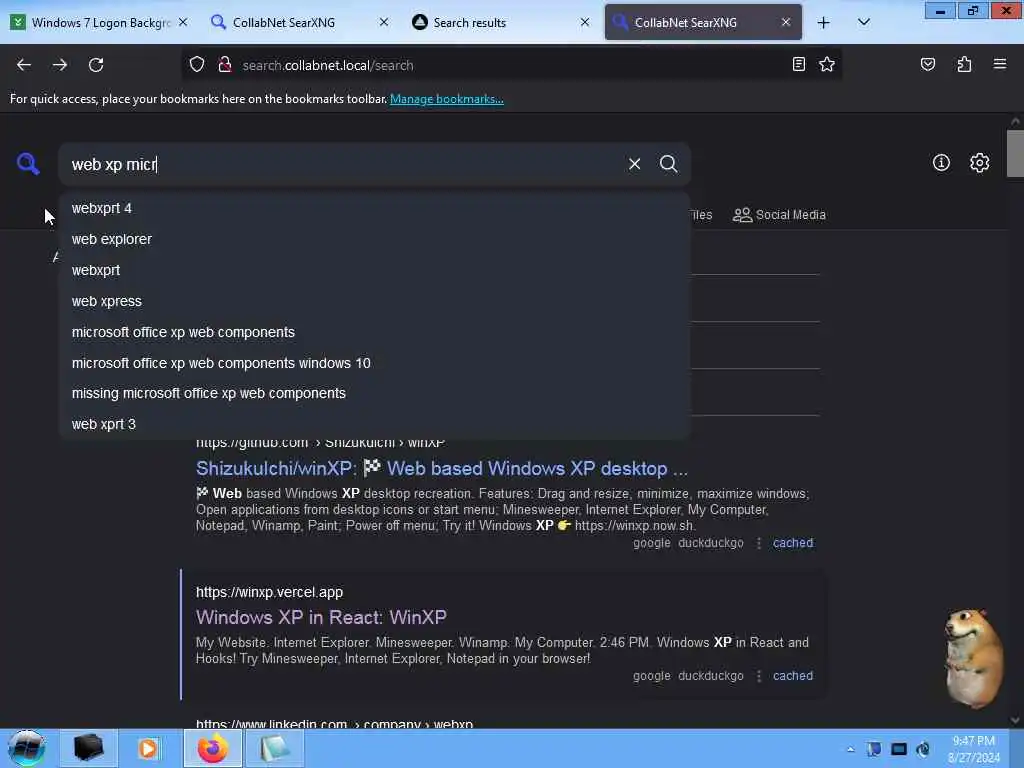Image resolution: width=1024 pixels, height=768 pixels.
Task: Select the Social Media category
Action: click(x=779, y=215)
